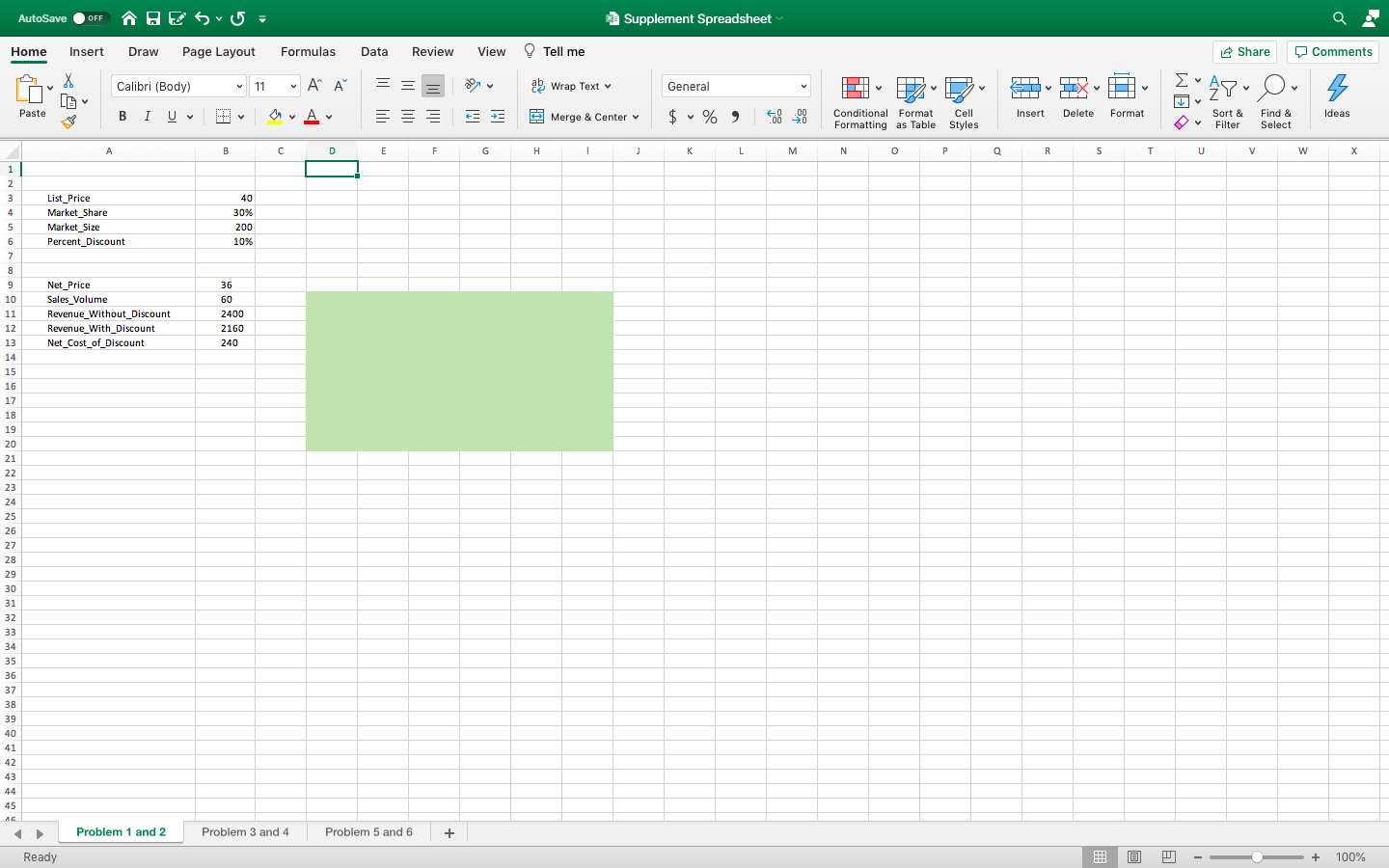
Task: Open Conditional Formatting options
Action: pyautogui.click(x=858, y=100)
